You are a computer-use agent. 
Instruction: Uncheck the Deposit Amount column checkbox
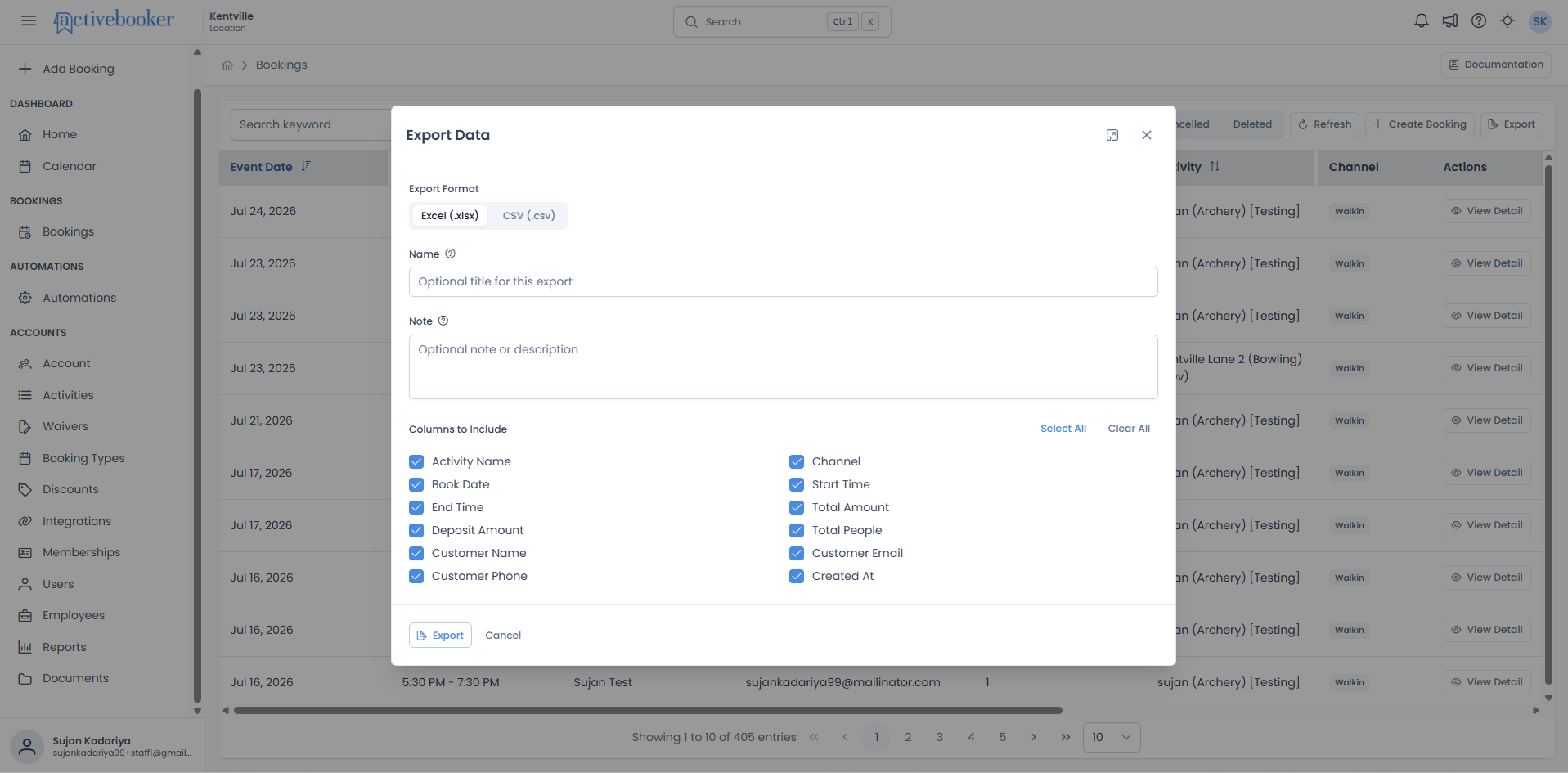[416, 530]
